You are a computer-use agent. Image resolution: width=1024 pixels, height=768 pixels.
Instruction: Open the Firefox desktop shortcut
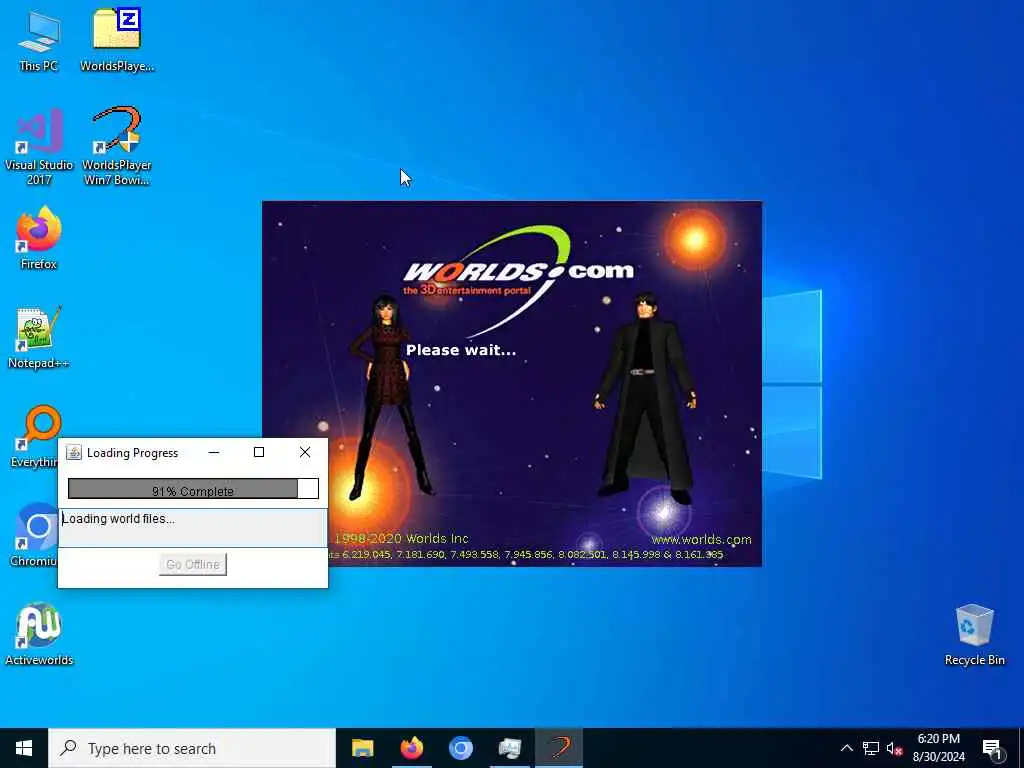click(39, 238)
